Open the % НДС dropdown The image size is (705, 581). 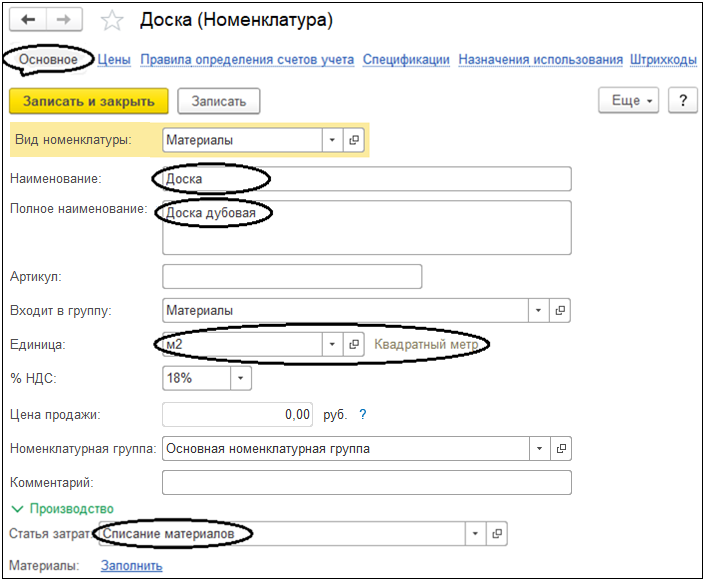(x=241, y=378)
